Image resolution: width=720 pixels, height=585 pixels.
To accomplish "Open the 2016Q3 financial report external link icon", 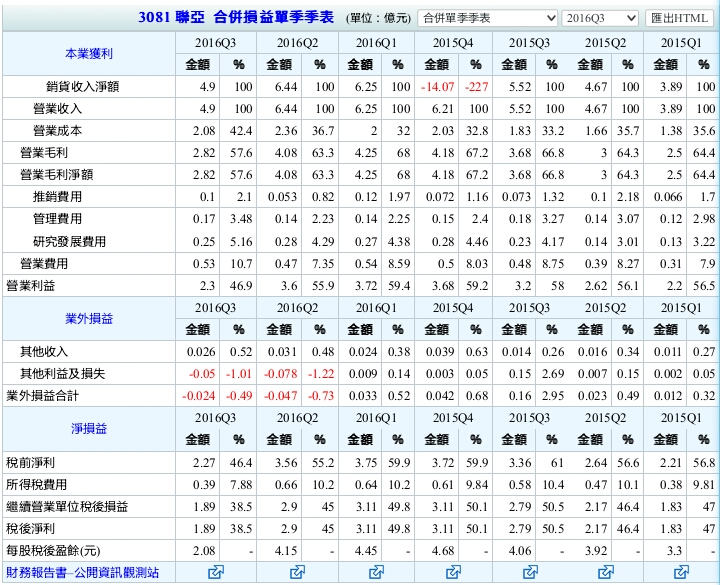I will tap(216, 572).
